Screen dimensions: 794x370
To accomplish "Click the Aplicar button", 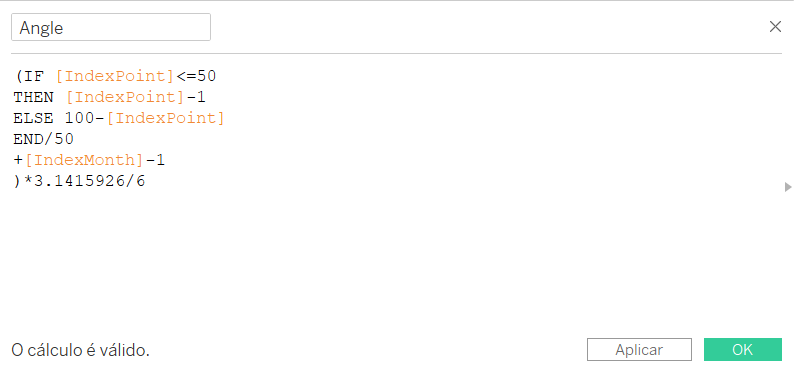I will click(x=639, y=350).
